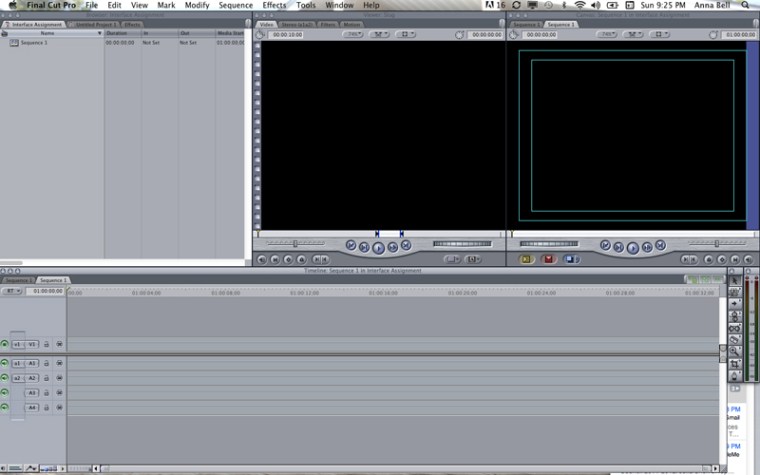Click the Sequence 1 icon in Browser
The image size is (760, 475).
(14, 43)
